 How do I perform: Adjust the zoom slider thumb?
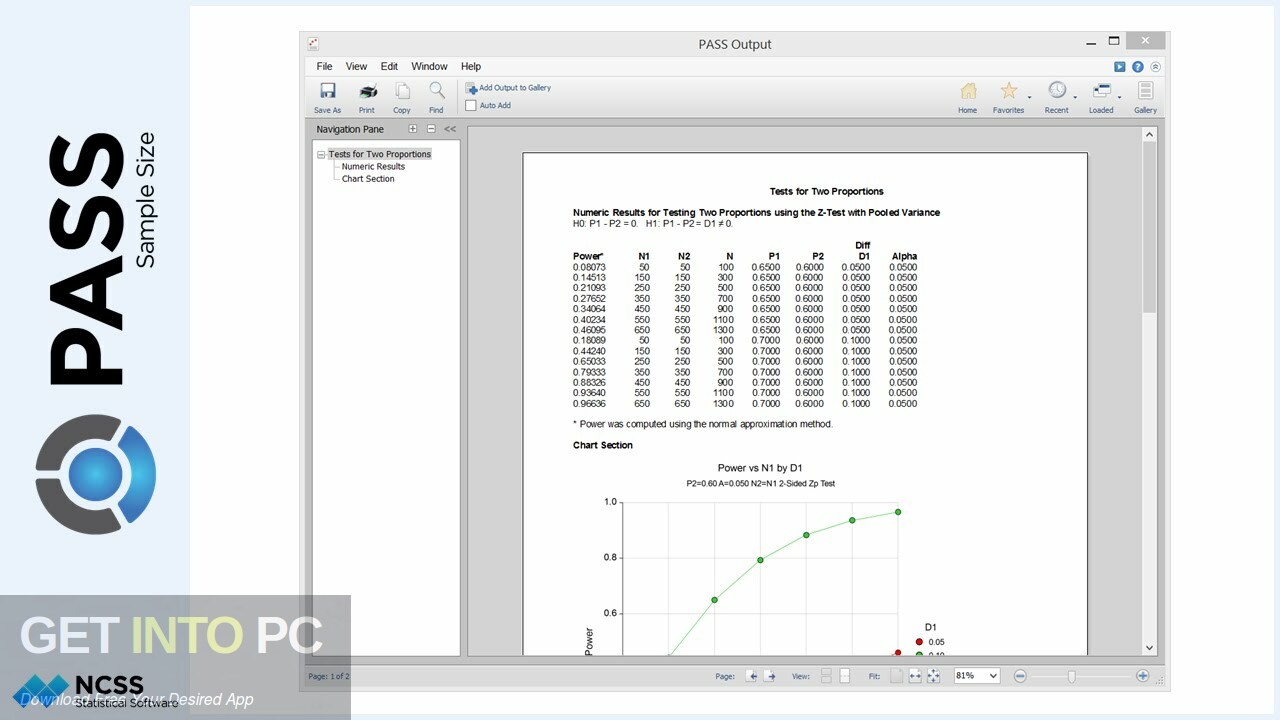click(1071, 676)
